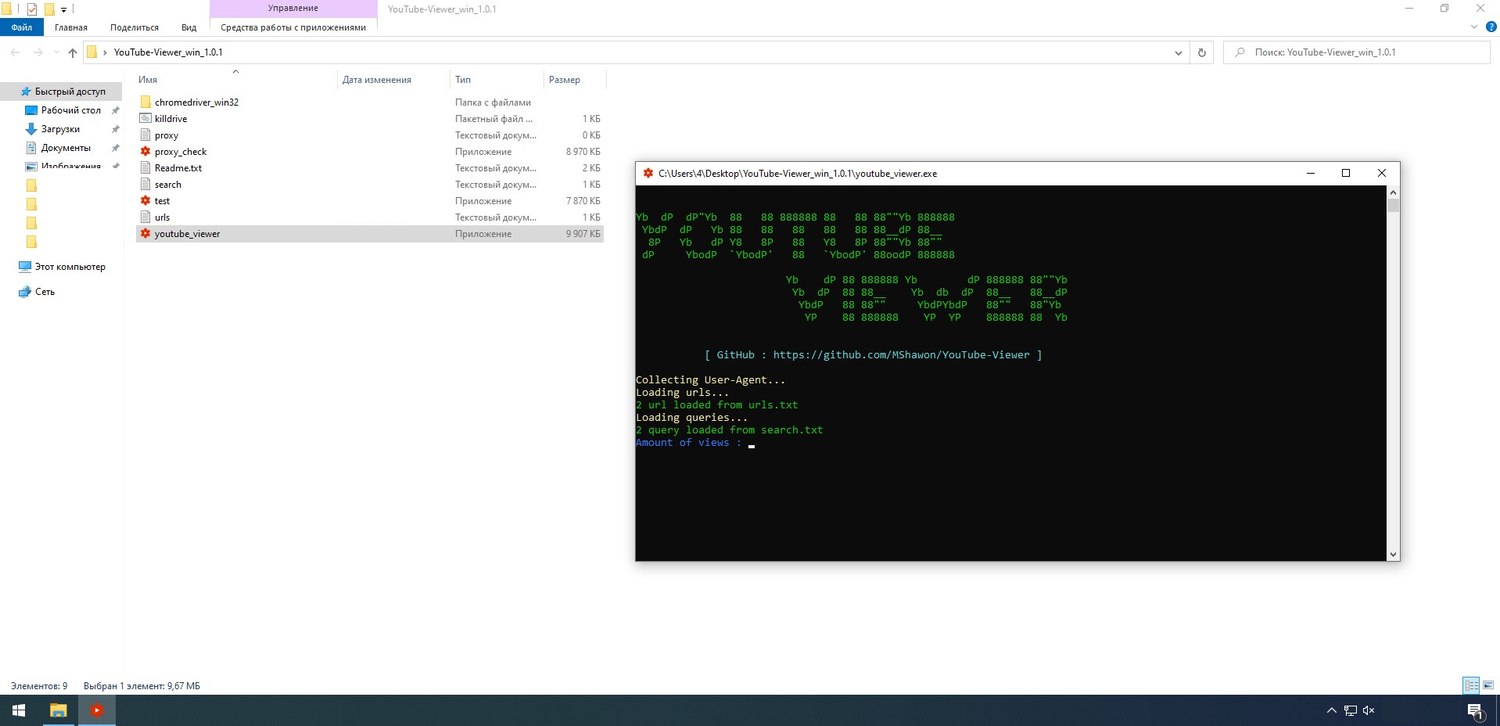This screenshot has width=1500, height=726.
Task: Click the 9 907 КБ size cell
Action: [583, 234]
